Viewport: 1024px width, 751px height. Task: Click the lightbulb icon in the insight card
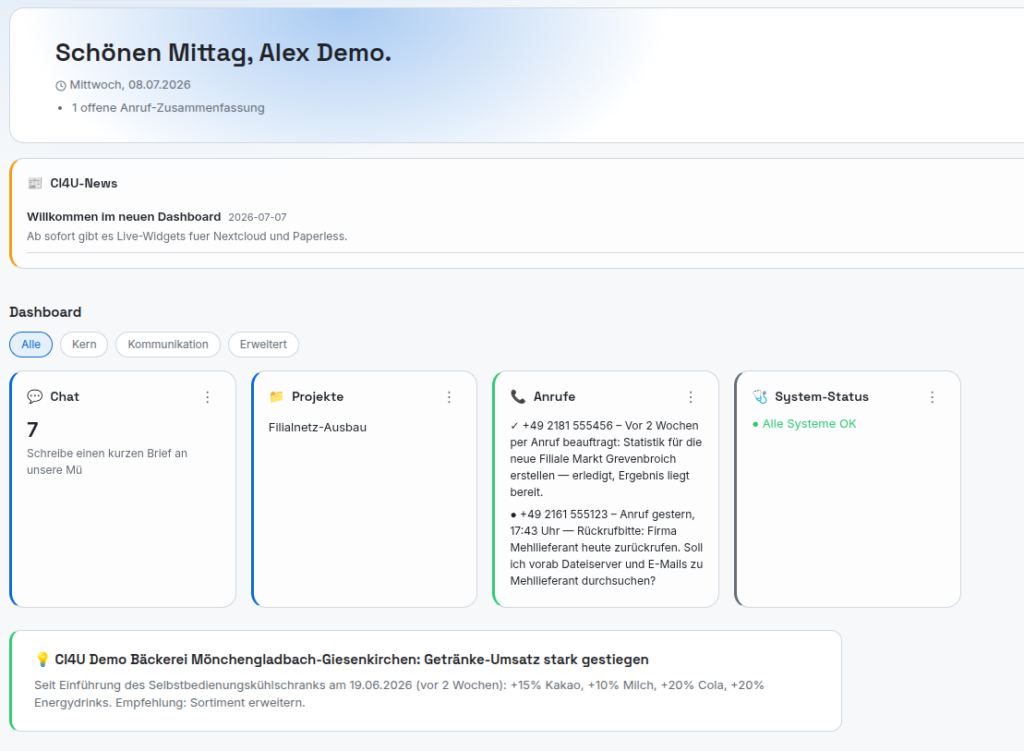[x=42, y=660]
